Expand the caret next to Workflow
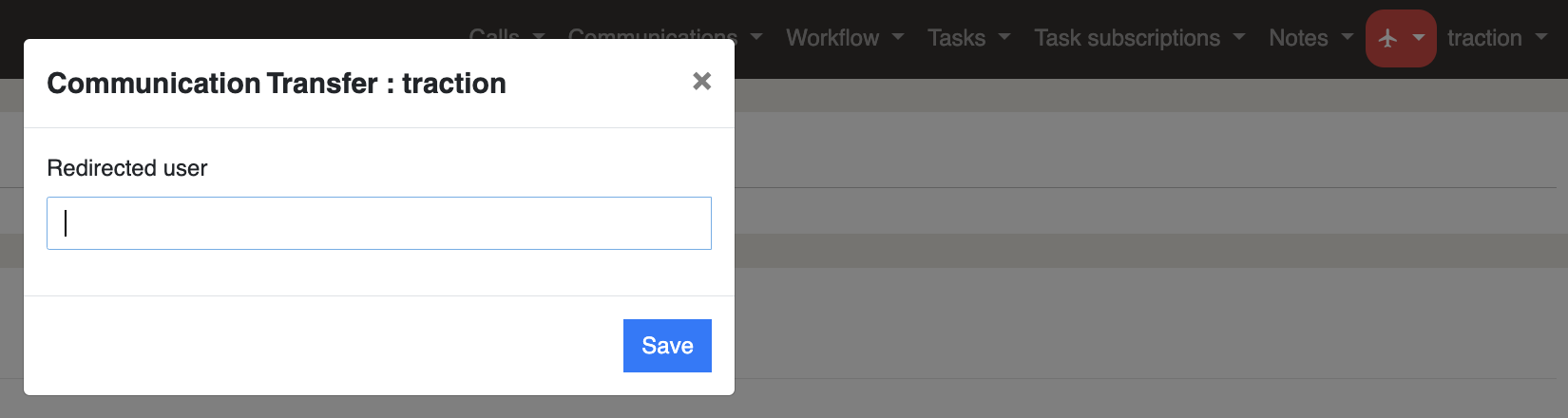Viewport: 1568px width, 418px height. (x=898, y=38)
